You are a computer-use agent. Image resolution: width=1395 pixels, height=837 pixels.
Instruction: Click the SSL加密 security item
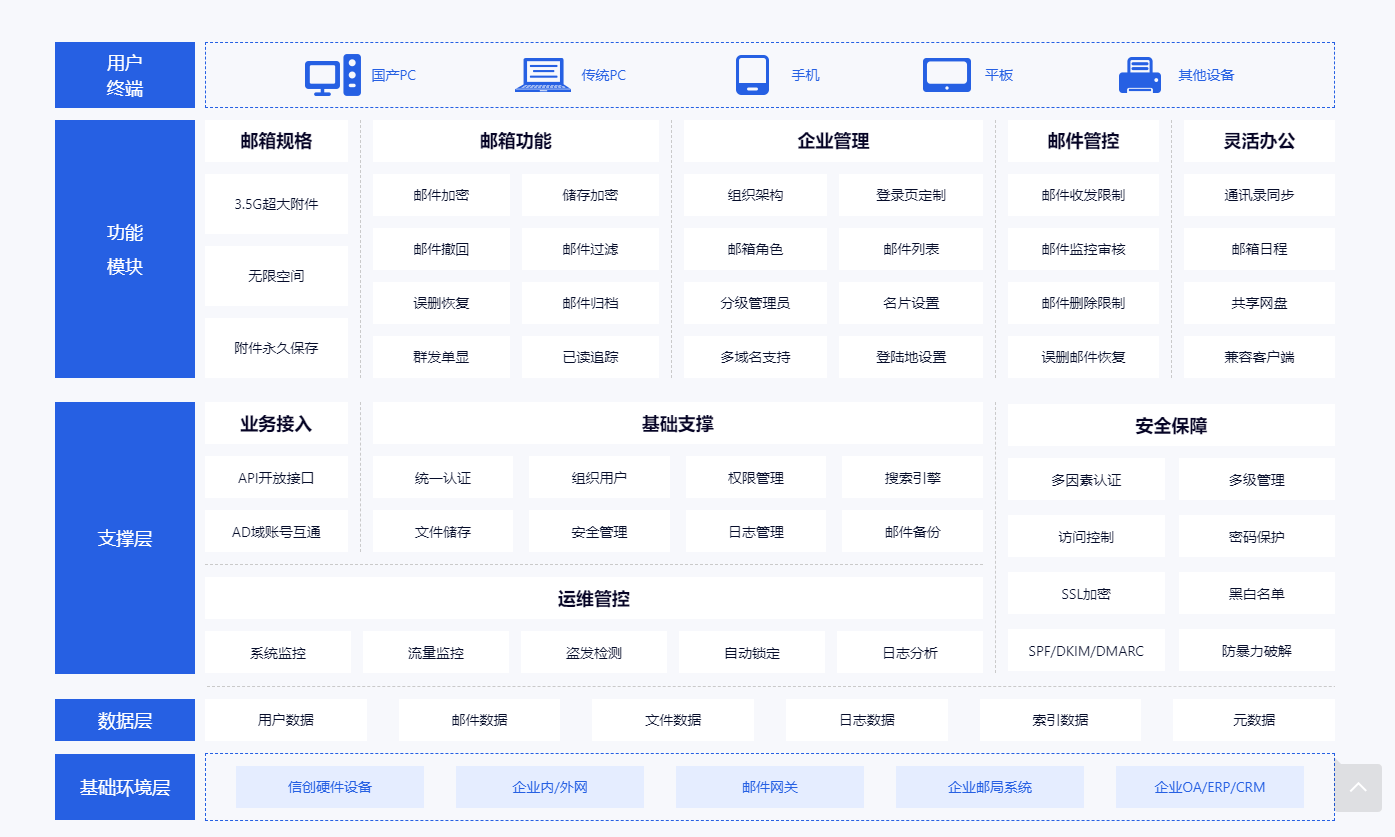coord(1085,593)
